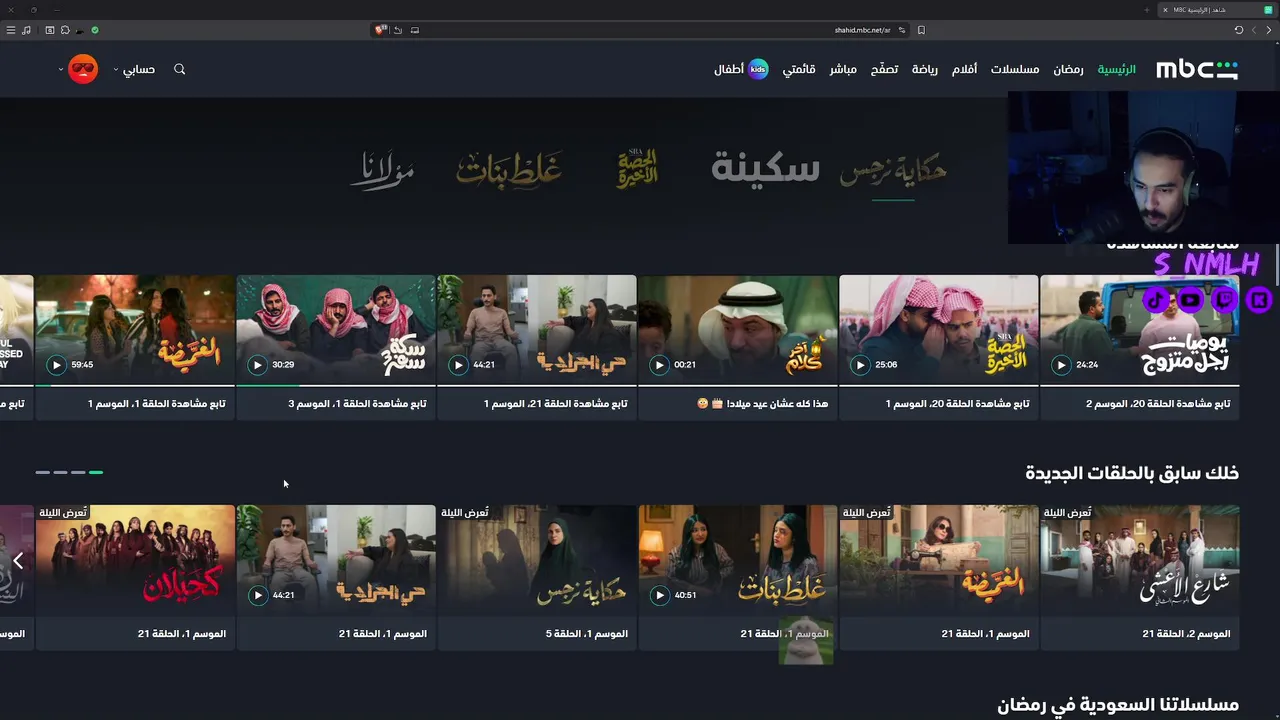
Task: Play يوميات رجل متزوج at 24:24
Action: tap(1061, 365)
